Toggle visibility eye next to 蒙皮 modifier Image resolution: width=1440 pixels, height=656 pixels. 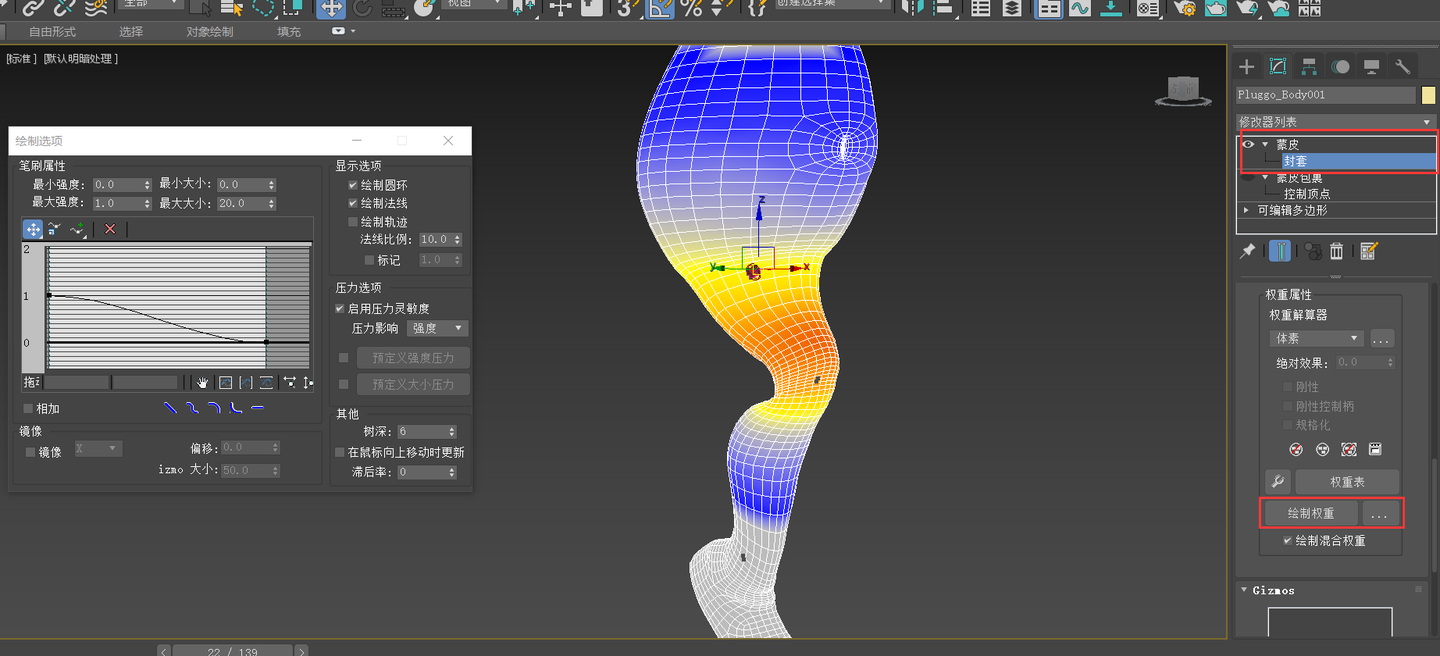pos(1247,143)
